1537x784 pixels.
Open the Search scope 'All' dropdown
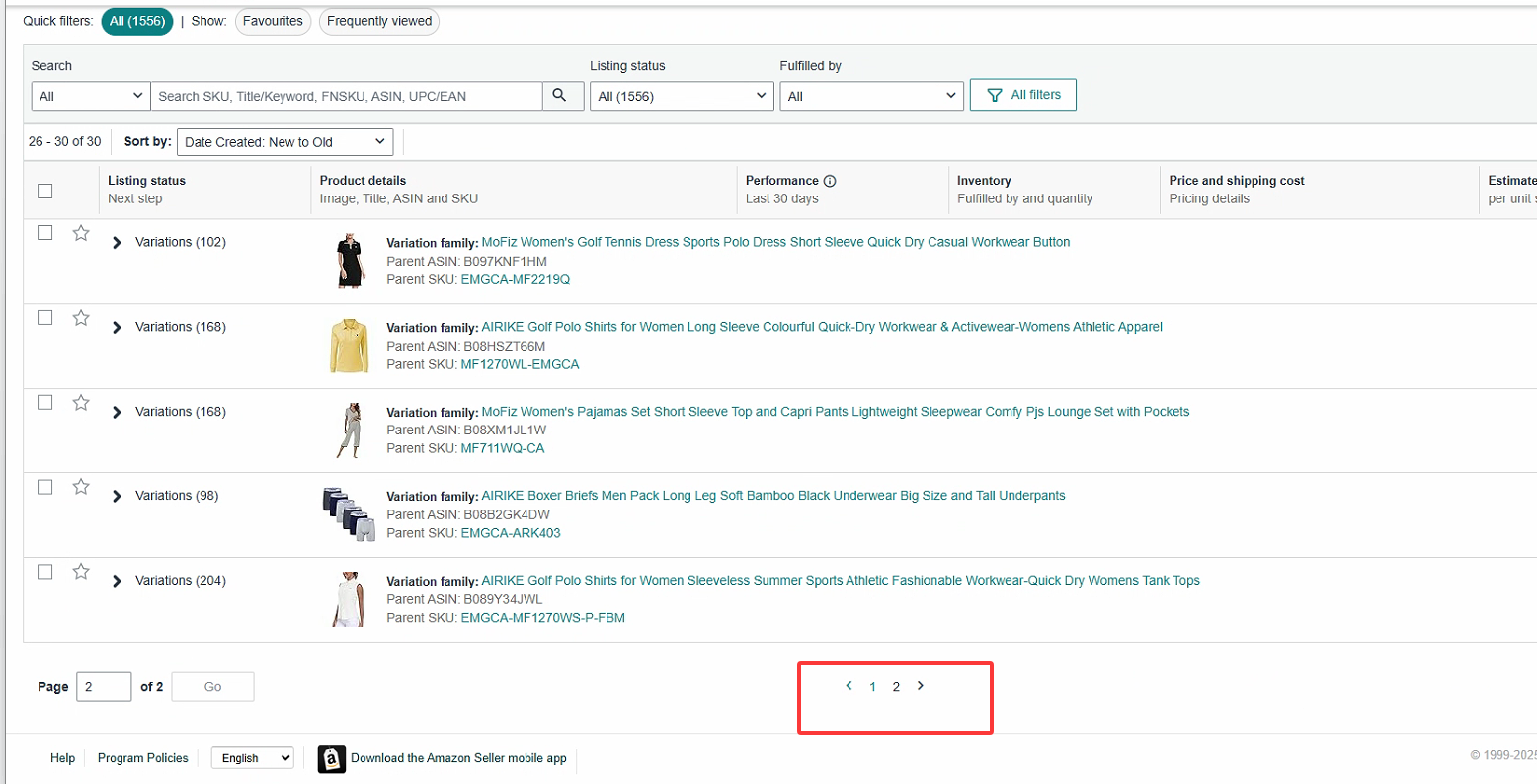91,96
